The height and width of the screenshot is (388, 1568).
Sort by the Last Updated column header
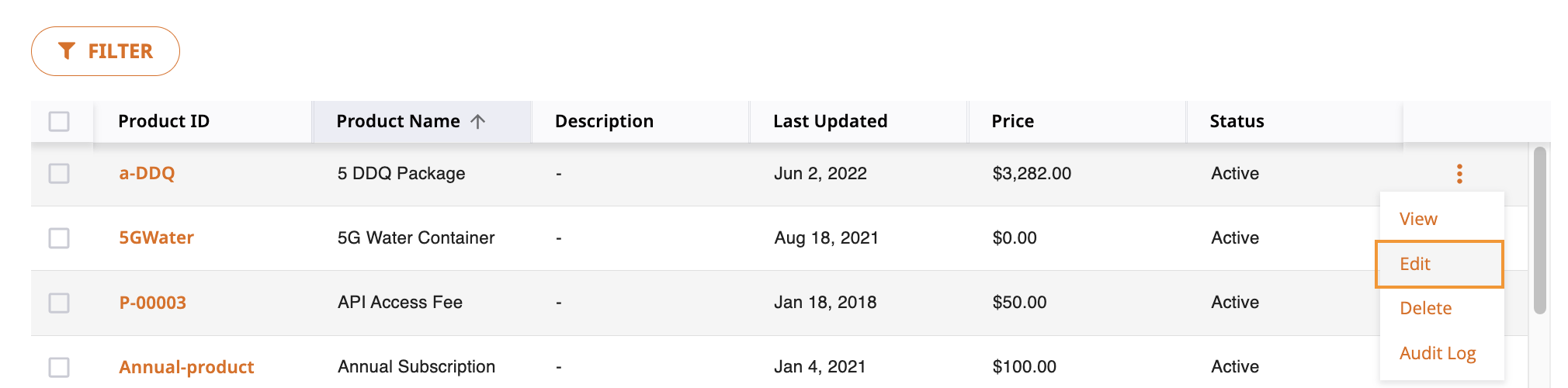830,121
